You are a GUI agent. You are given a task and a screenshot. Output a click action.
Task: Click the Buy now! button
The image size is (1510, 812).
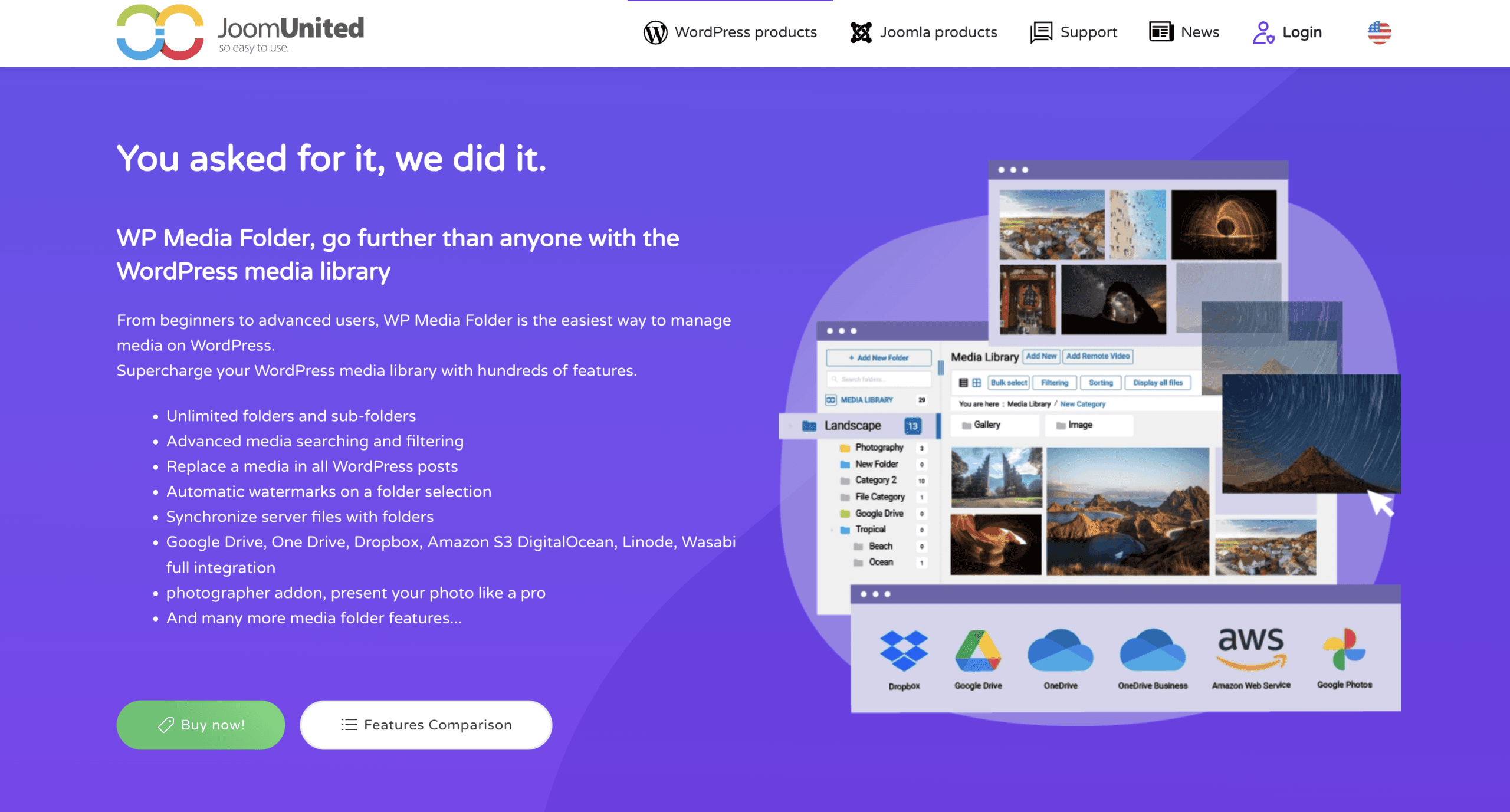point(201,725)
